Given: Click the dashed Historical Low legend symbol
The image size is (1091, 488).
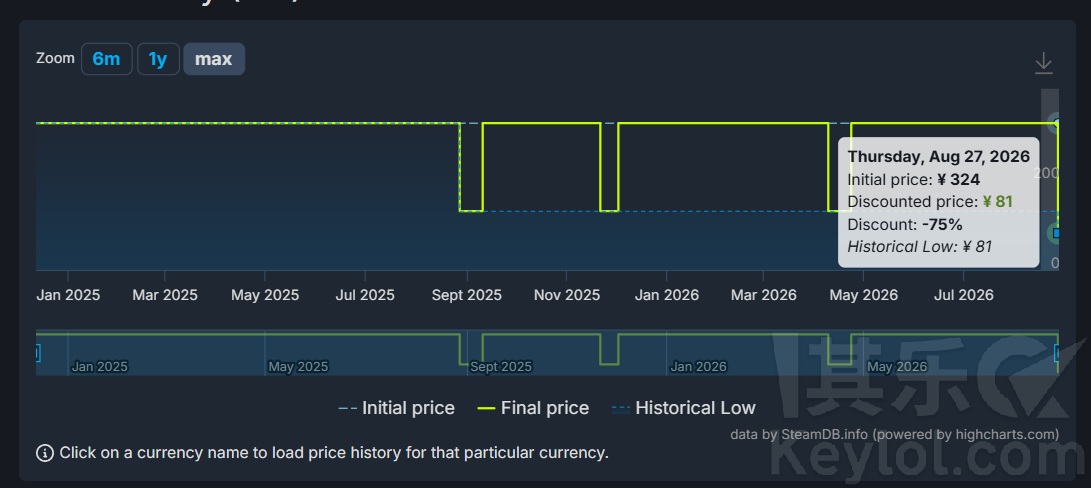Looking at the screenshot, I should coord(621,409).
